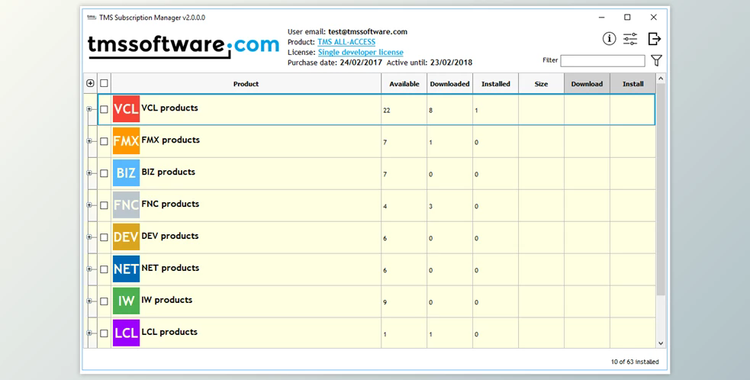Open the settings sliders icon
Image resolution: width=750 pixels, height=380 pixels.
coord(630,39)
